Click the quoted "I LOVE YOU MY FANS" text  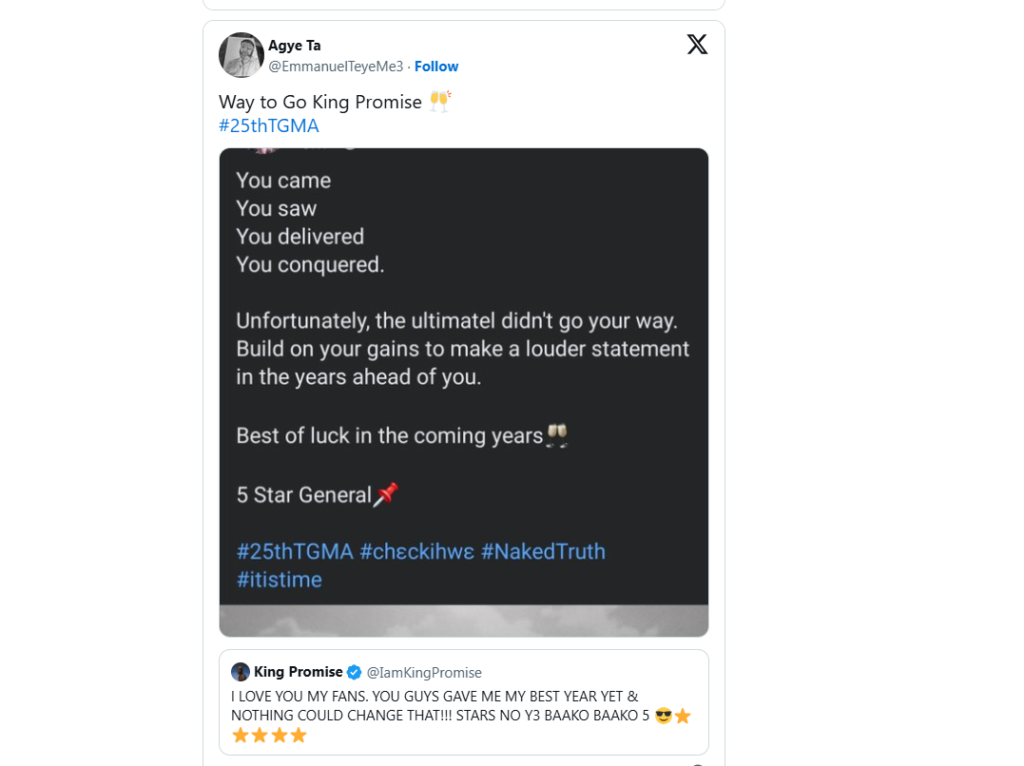pyautogui.click(x=434, y=696)
